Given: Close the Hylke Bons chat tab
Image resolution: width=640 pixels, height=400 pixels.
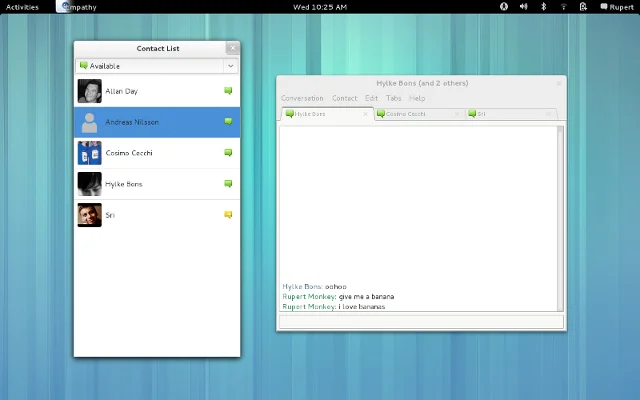Looking at the screenshot, I should (x=367, y=114).
